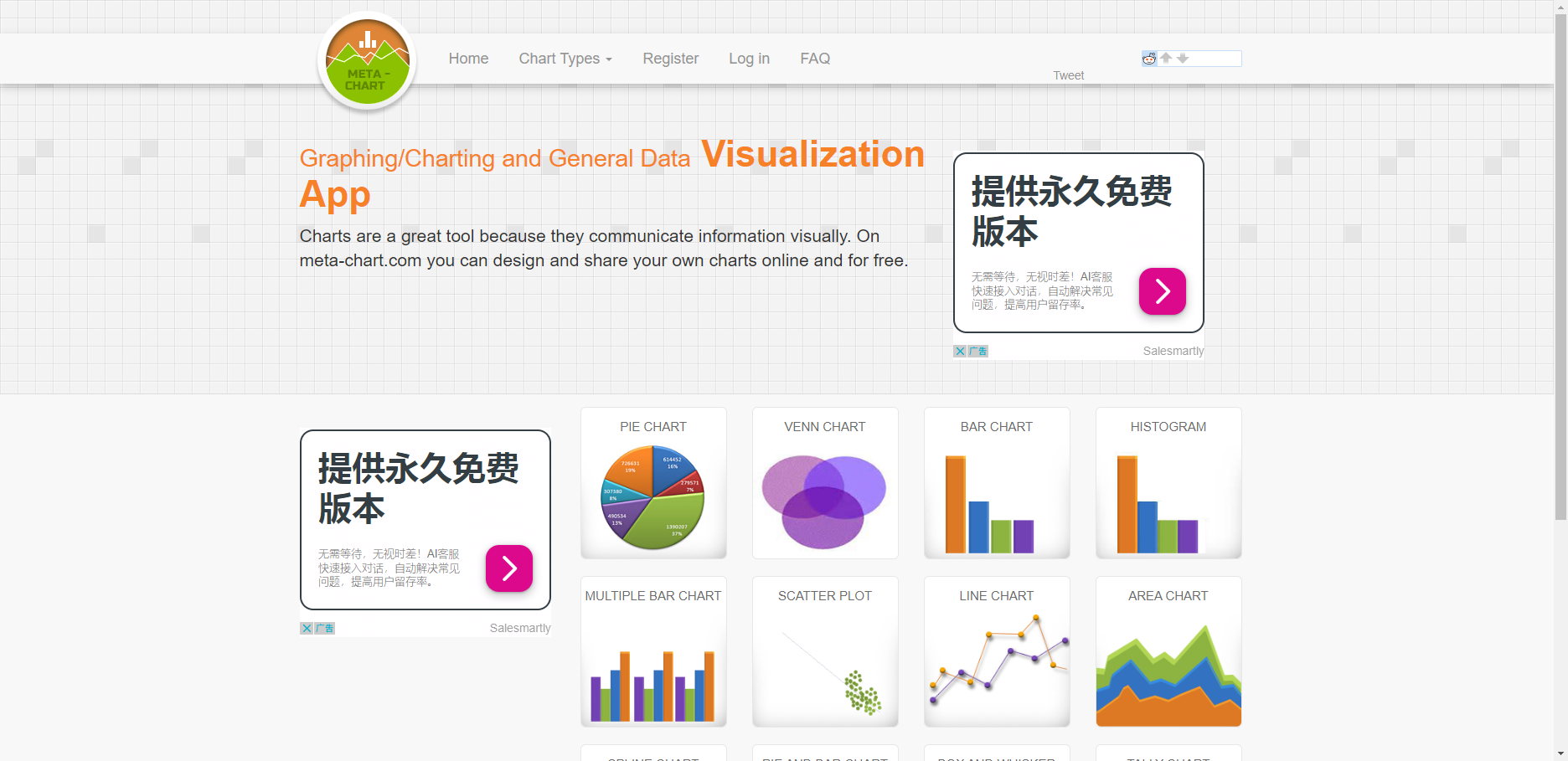The image size is (1568, 761).
Task: Go to the Home menu item
Action: 468,59
